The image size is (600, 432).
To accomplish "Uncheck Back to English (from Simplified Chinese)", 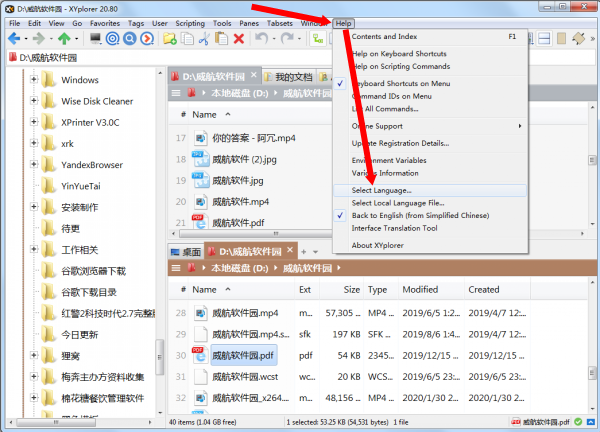I will tap(419, 215).
